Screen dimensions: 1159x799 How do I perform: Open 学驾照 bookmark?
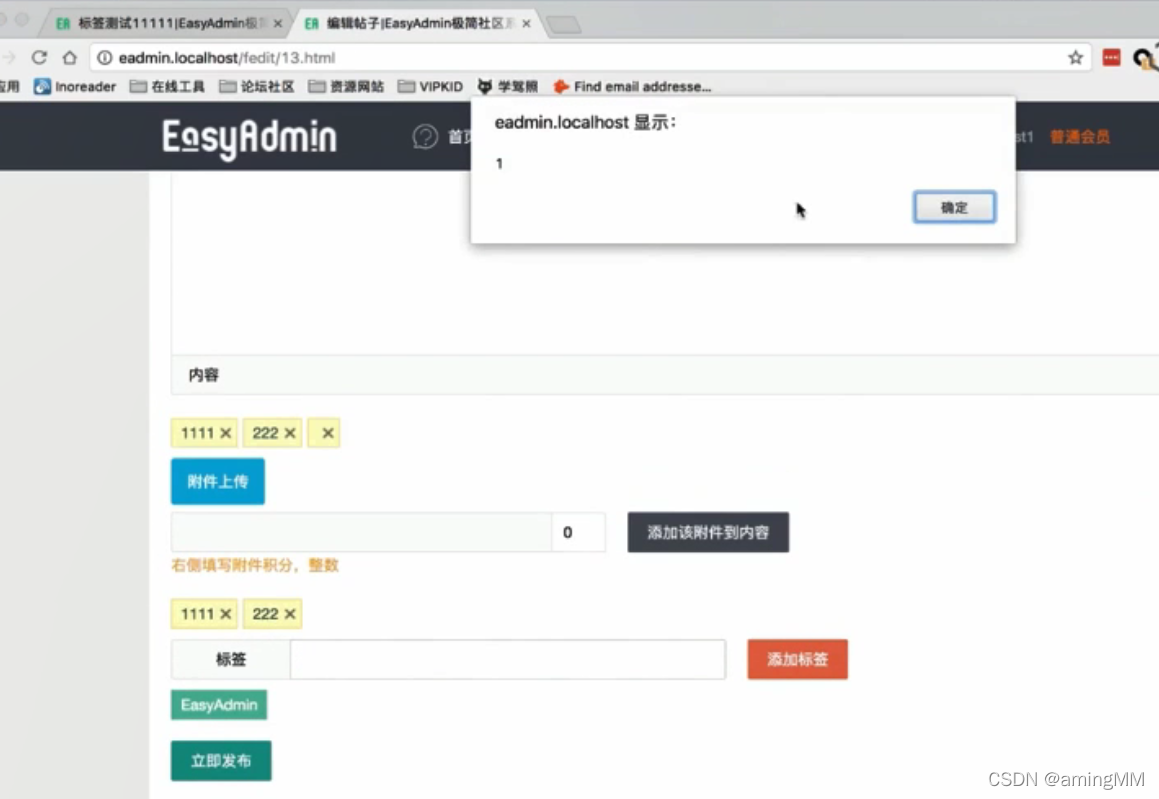[508, 86]
